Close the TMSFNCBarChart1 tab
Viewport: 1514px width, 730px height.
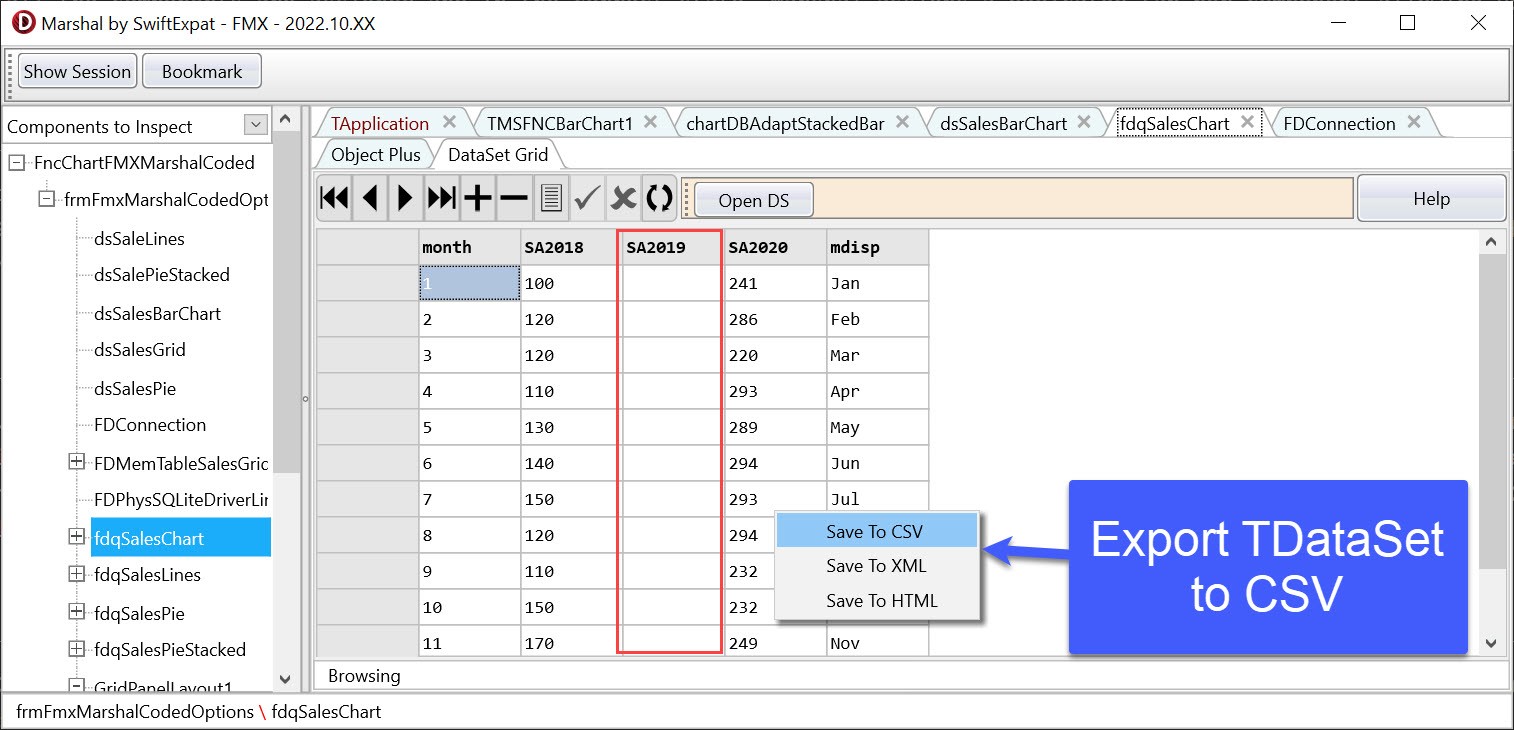pyautogui.click(x=650, y=122)
